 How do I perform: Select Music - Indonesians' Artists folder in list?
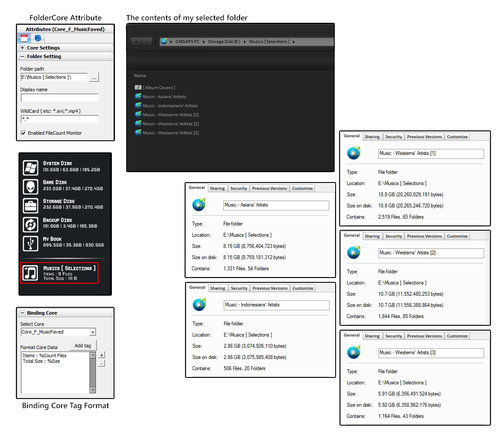(x=166, y=106)
